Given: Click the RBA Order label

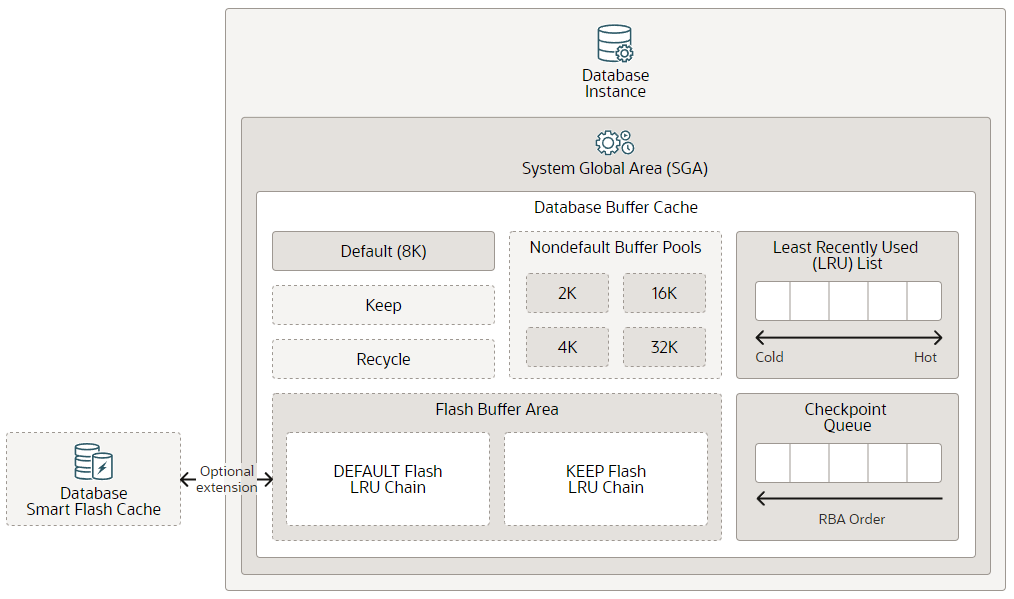Looking at the screenshot, I should [x=852, y=519].
